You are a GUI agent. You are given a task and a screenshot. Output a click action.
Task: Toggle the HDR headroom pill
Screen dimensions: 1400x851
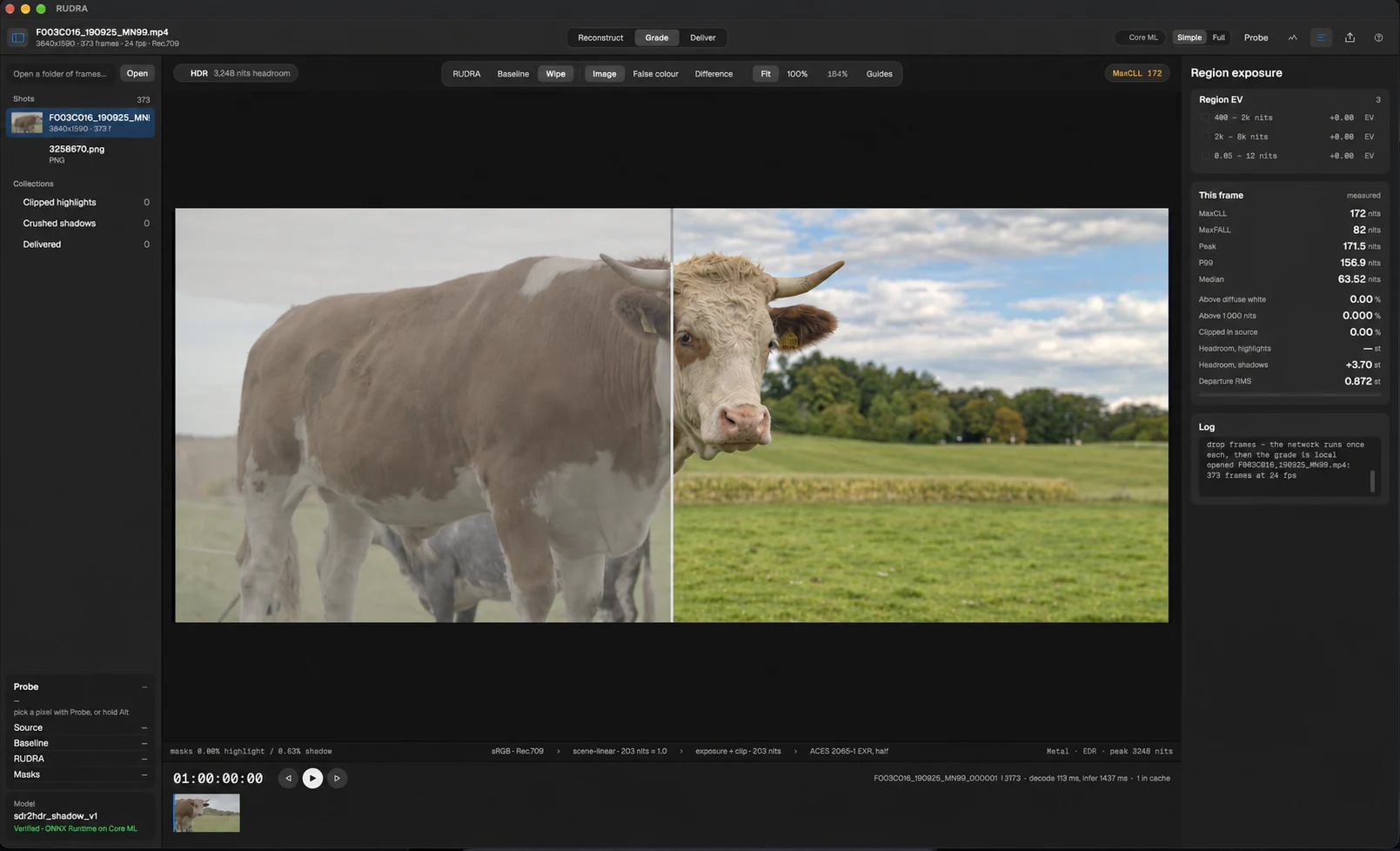pyautogui.click(x=236, y=73)
